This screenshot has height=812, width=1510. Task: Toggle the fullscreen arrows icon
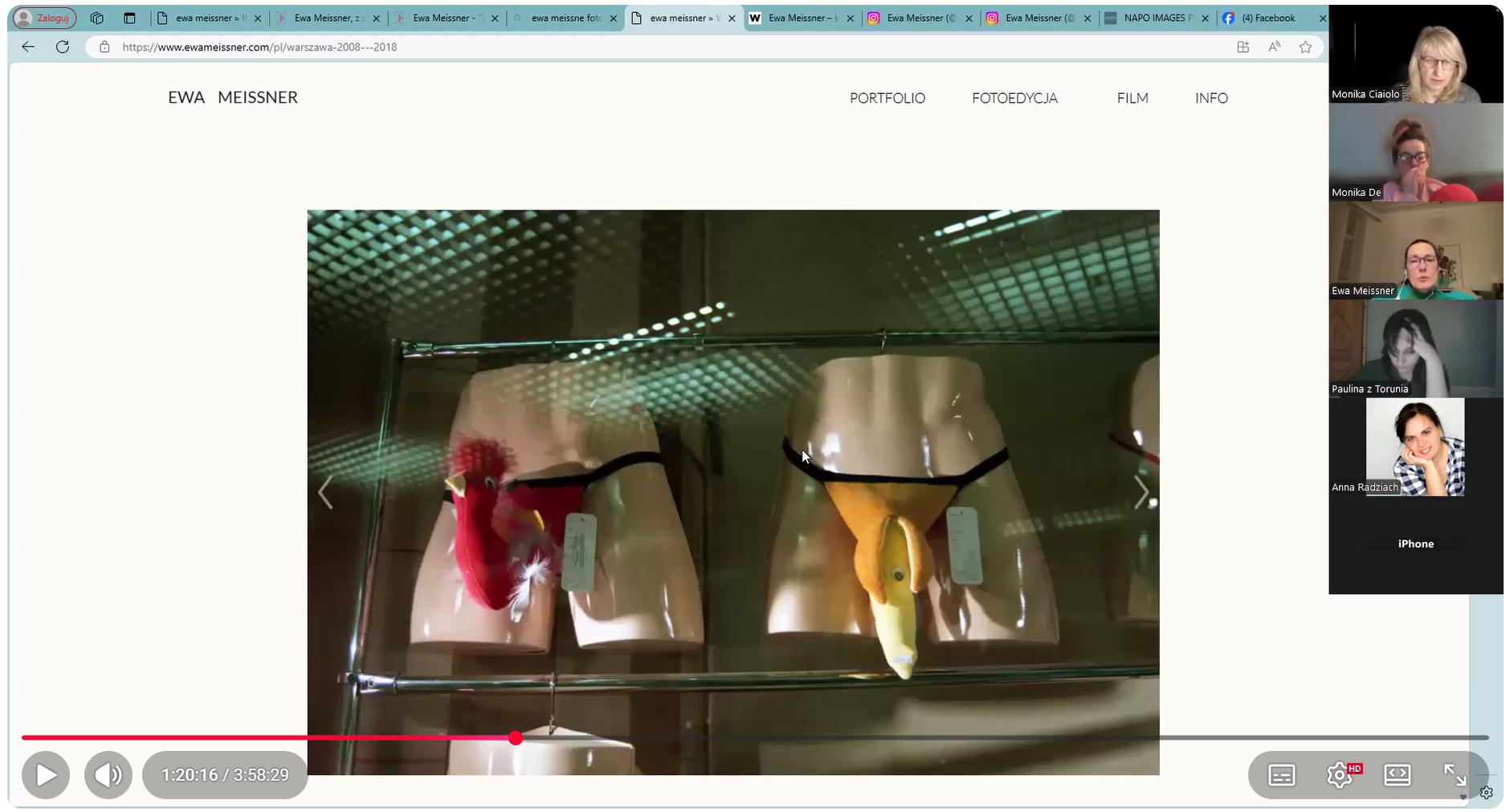[1455, 775]
